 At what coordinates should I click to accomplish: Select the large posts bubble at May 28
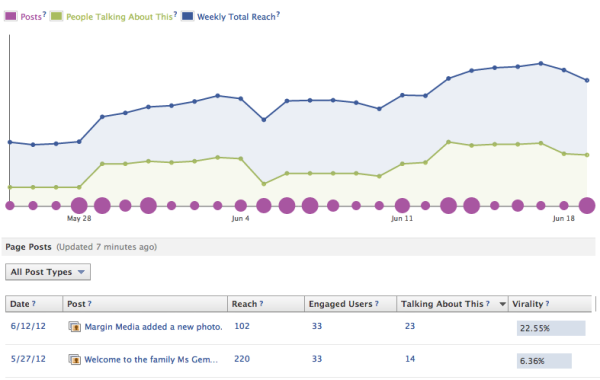point(79,205)
